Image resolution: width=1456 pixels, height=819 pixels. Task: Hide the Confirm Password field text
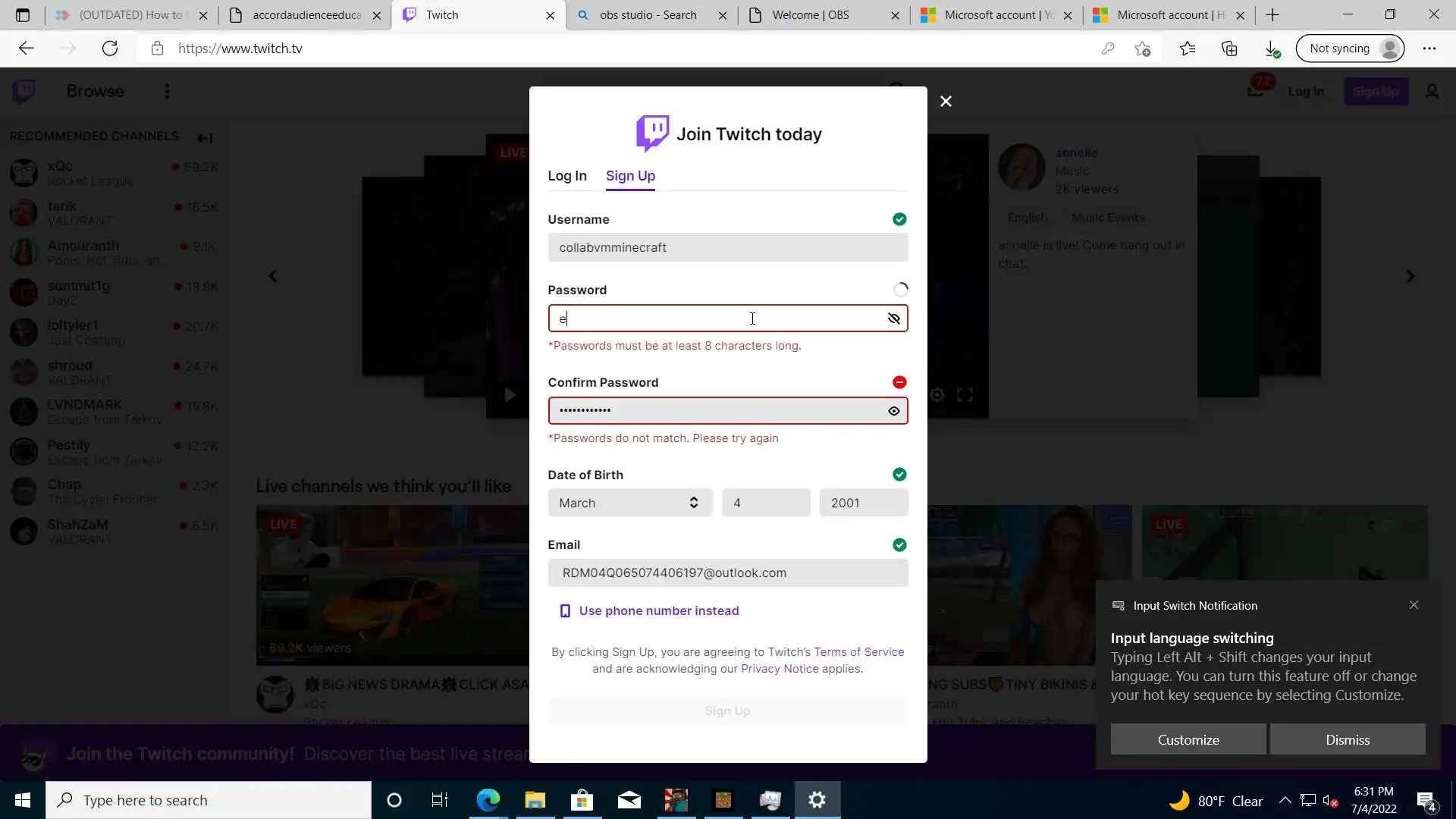click(894, 411)
